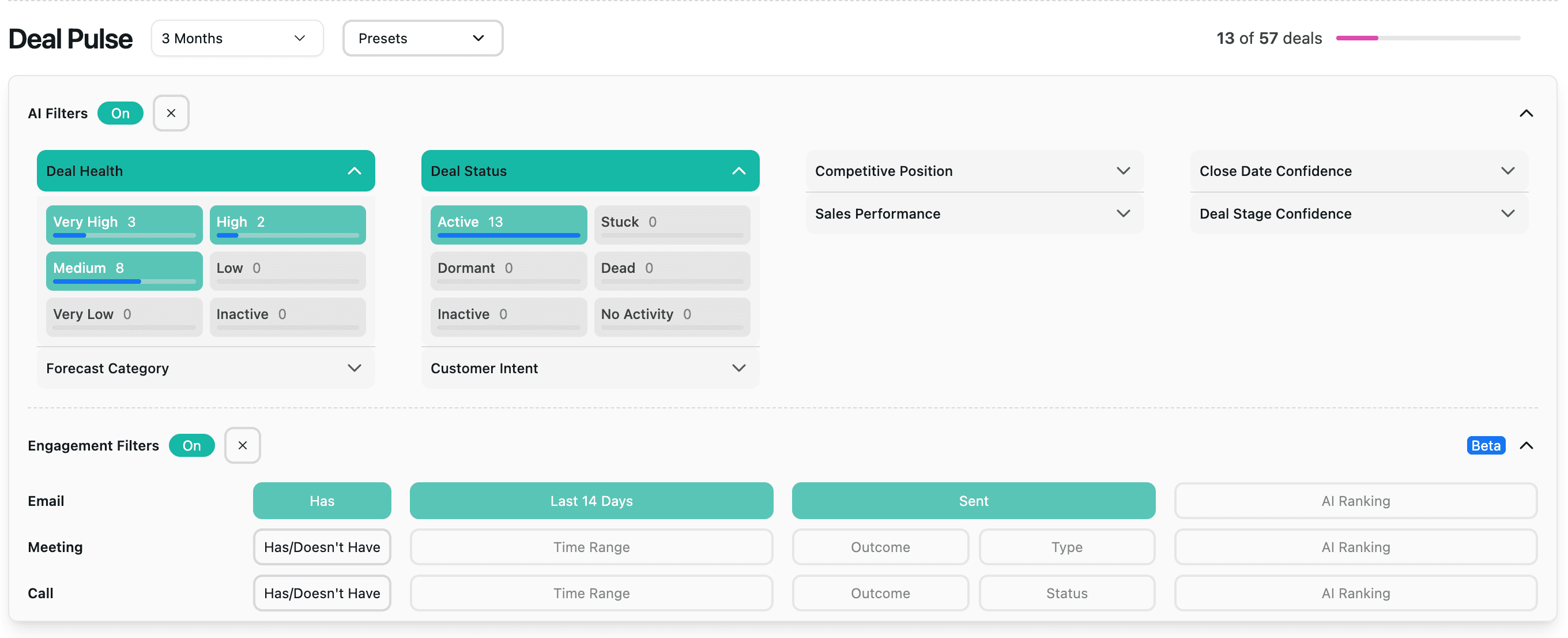Toggle Engagement Filters On switch
1568x638 pixels.
(x=192, y=445)
